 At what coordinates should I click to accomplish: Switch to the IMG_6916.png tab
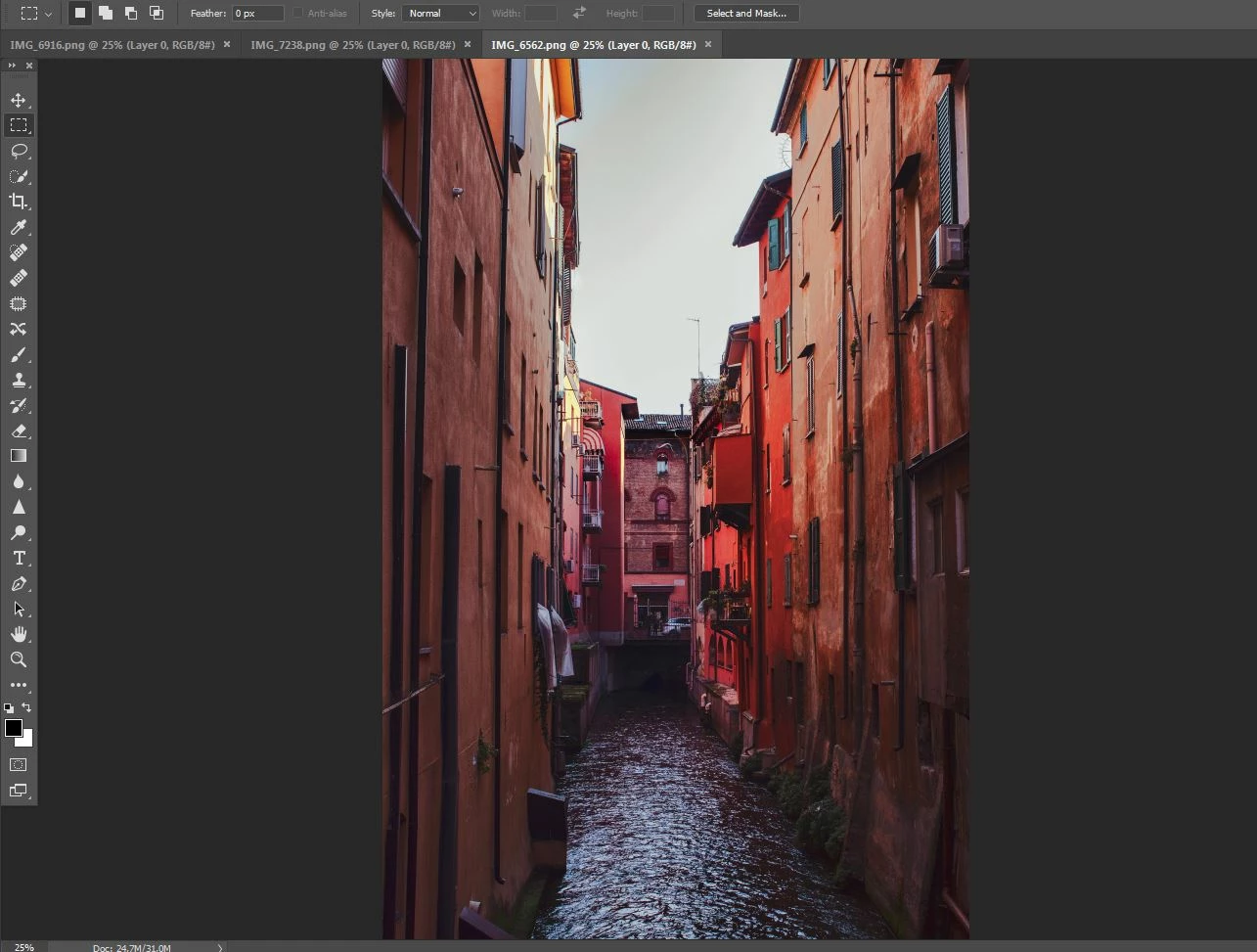pos(112,45)
